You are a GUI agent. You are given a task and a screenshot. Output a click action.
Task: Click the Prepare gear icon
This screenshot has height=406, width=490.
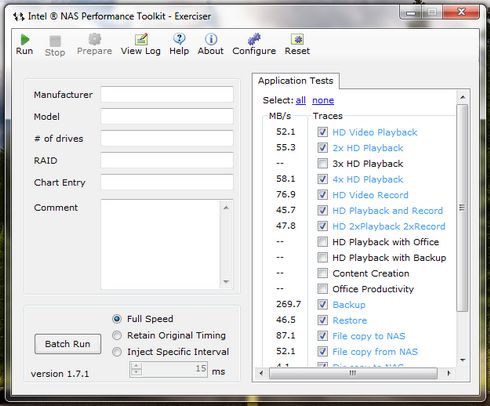click(x=95, y=39)
